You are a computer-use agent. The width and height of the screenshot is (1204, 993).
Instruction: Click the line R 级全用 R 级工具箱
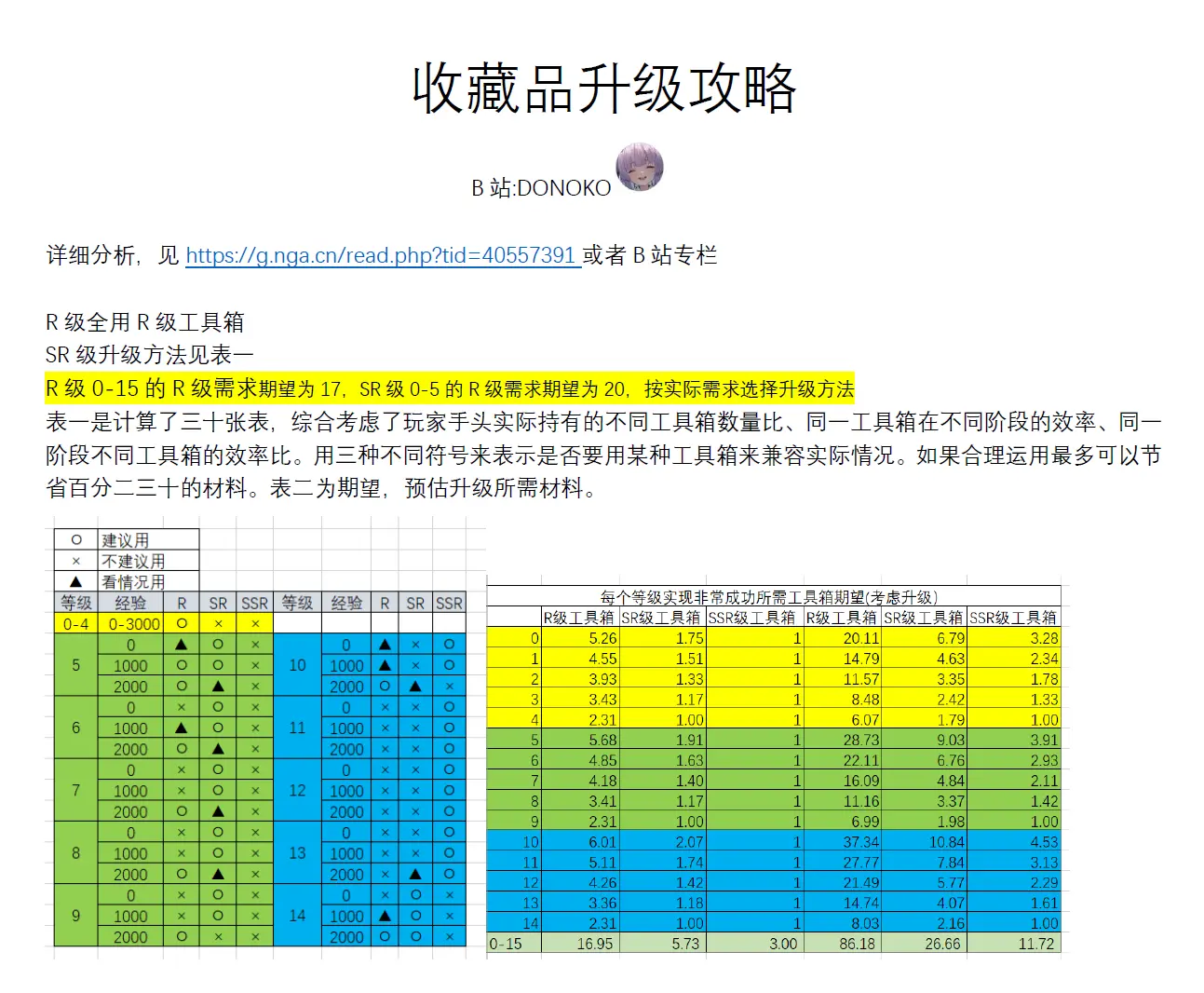coord(144,322)
